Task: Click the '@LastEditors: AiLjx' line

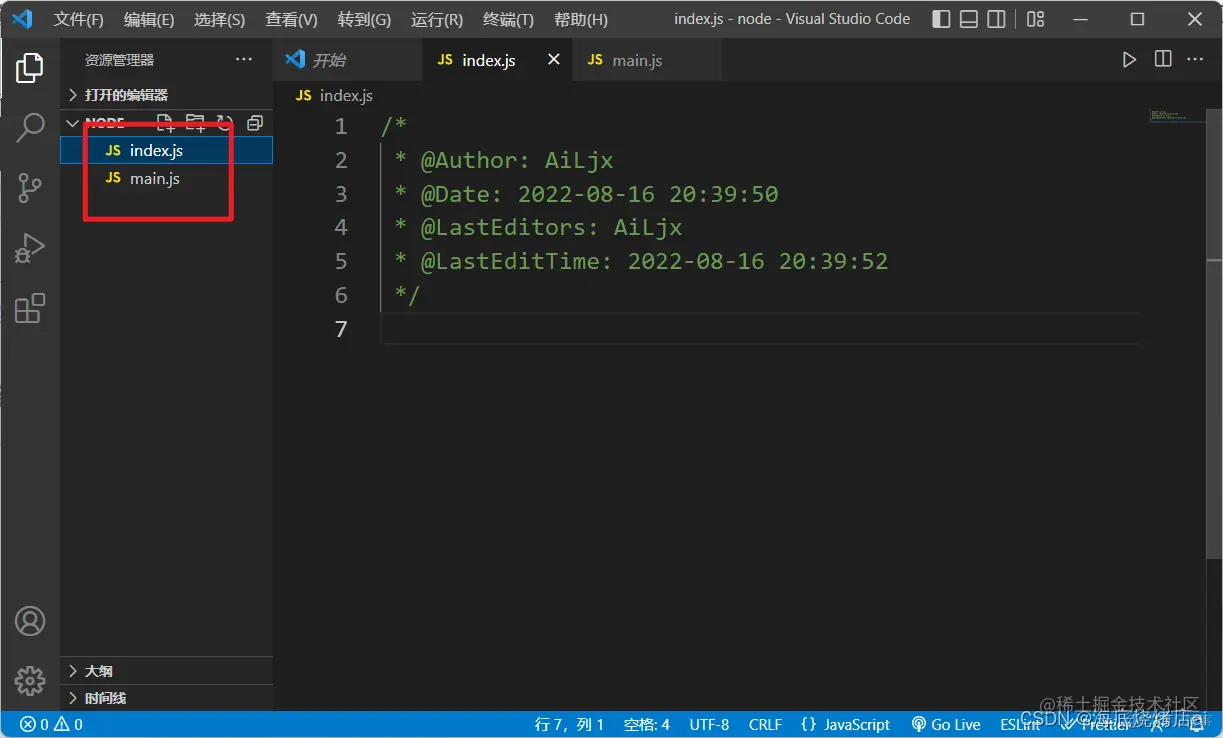Action: coord(538,228)
